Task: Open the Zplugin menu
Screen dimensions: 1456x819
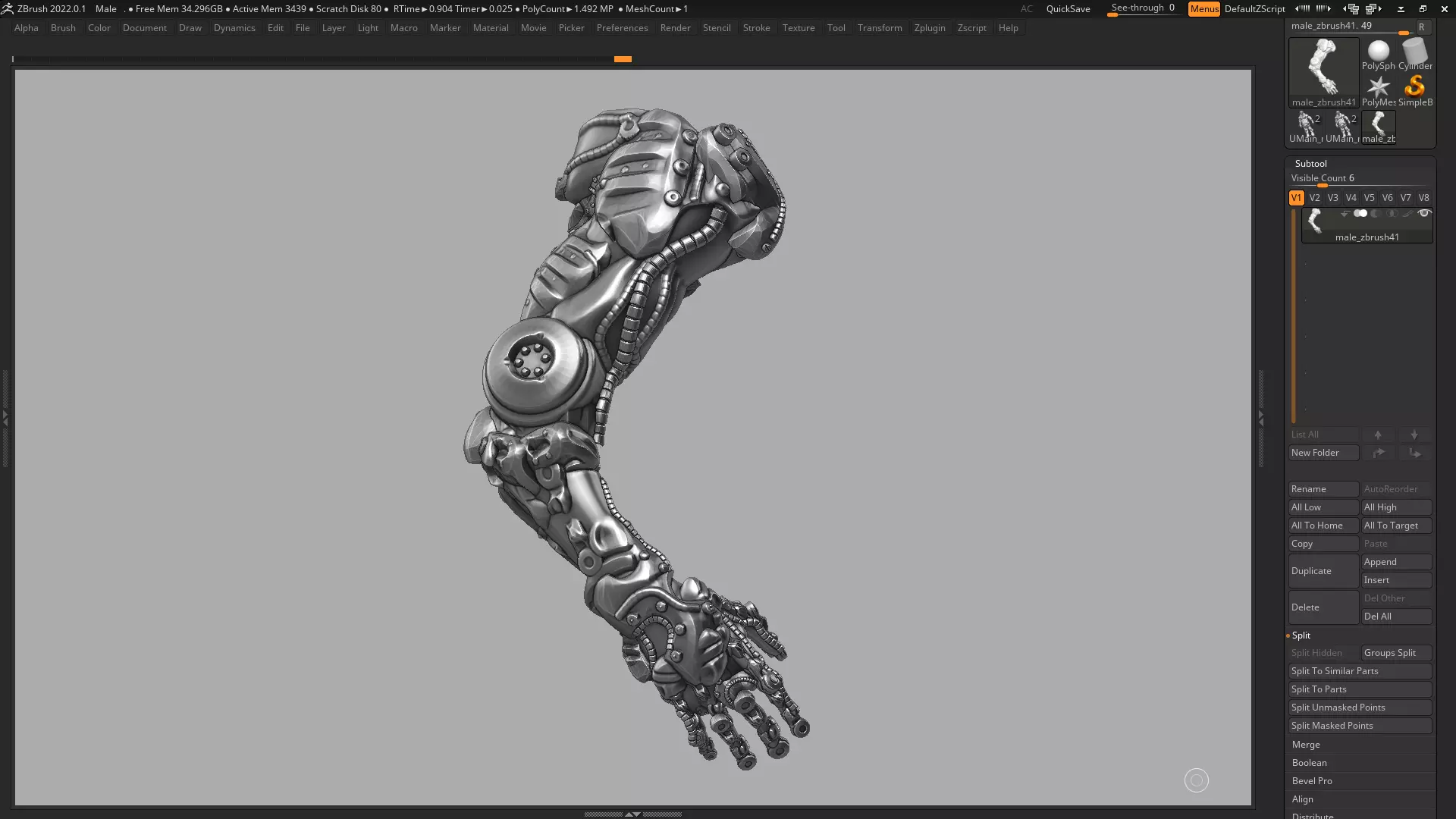Action: pyautogui.click(x=929, y=28)
